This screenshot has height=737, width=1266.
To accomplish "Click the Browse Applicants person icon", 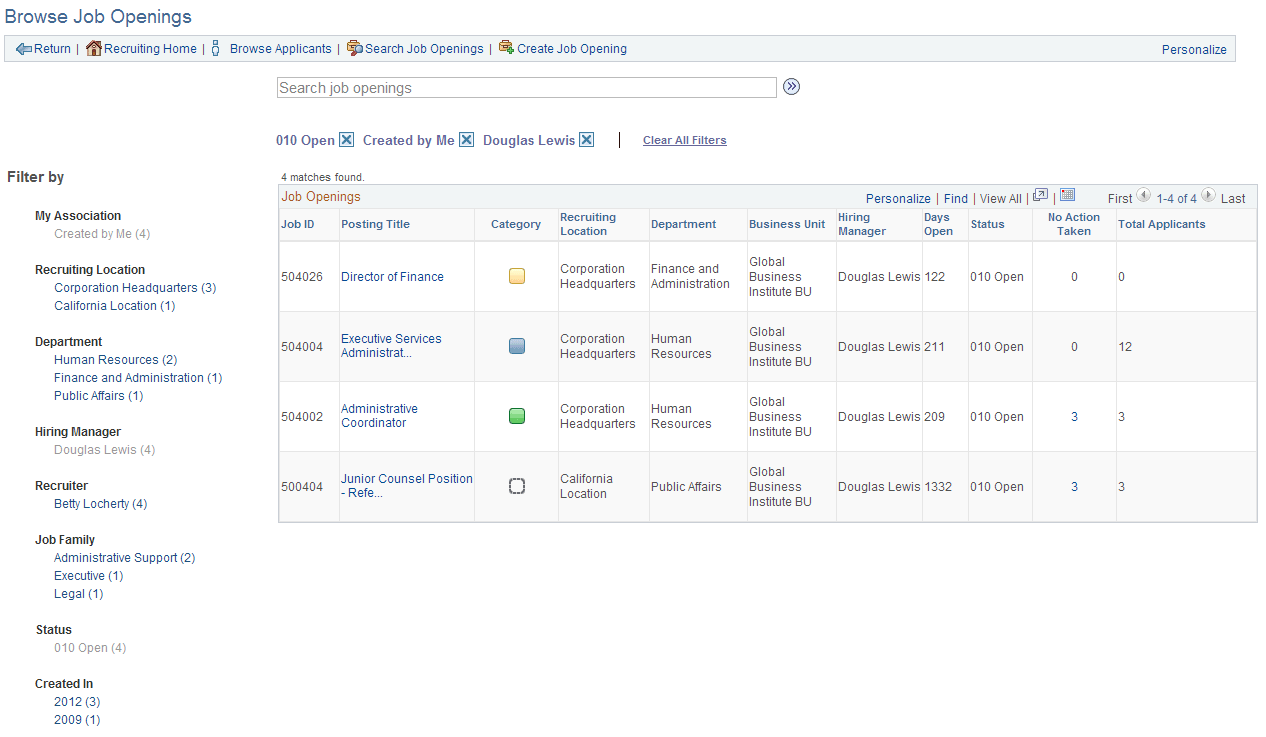I will click(216, 48).
